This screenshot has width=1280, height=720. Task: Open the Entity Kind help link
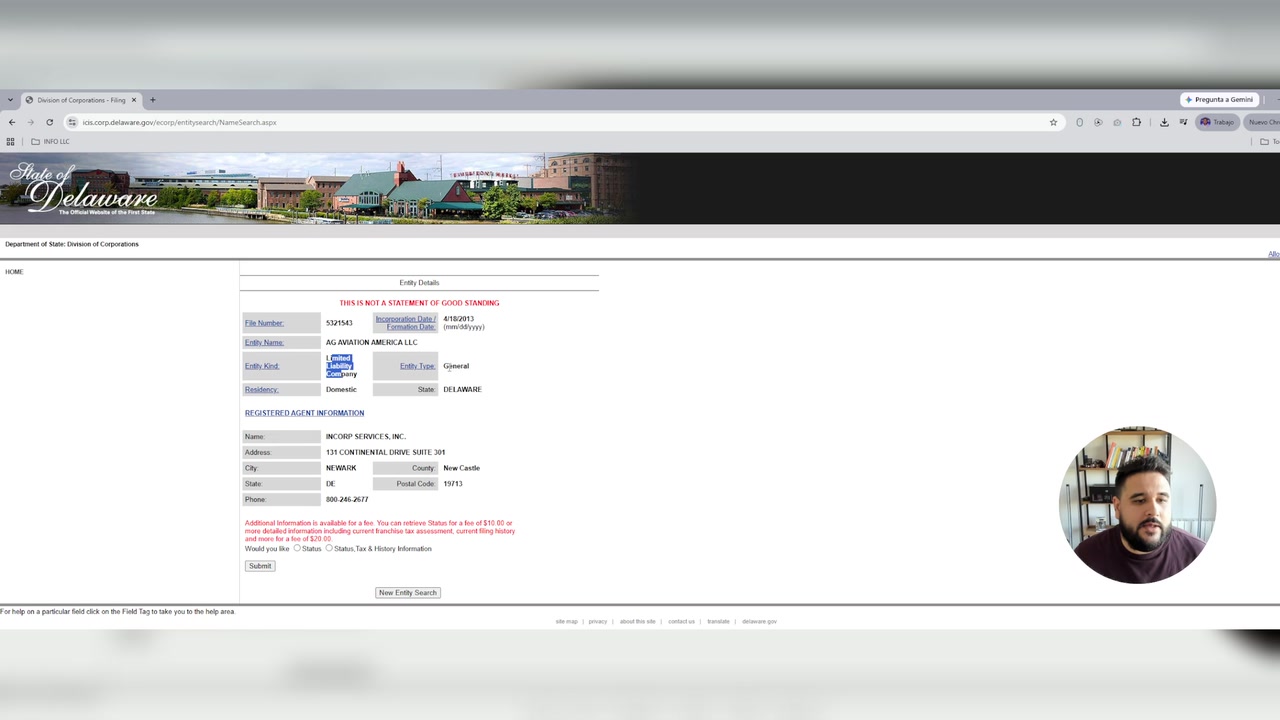(262, 366)
